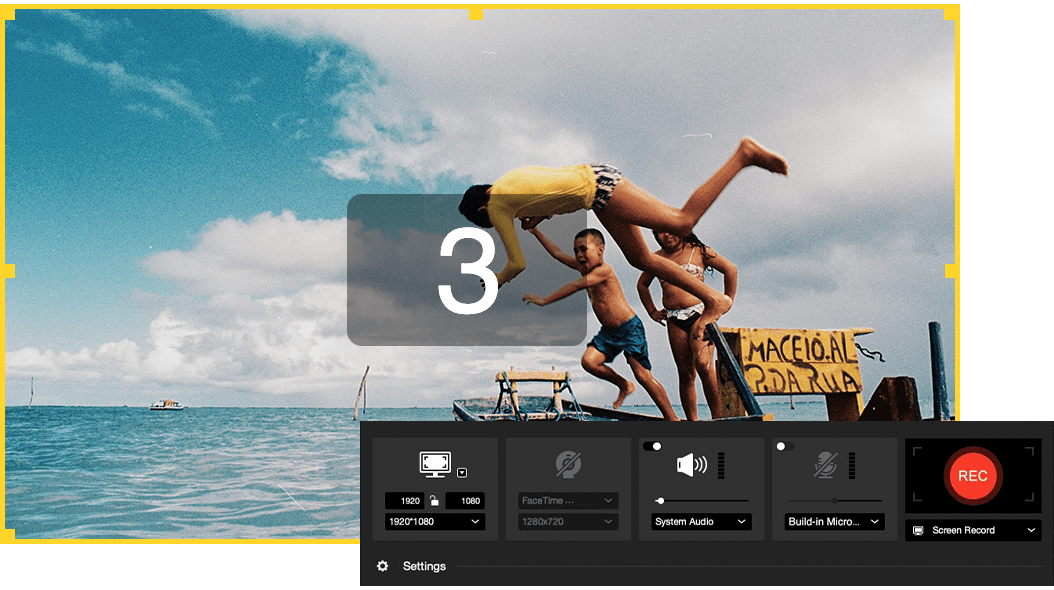Open the Build-in Microphone dropdown
Viewport: 1054px width, 590px height.
pyautogui.click(x=834, y=521)
